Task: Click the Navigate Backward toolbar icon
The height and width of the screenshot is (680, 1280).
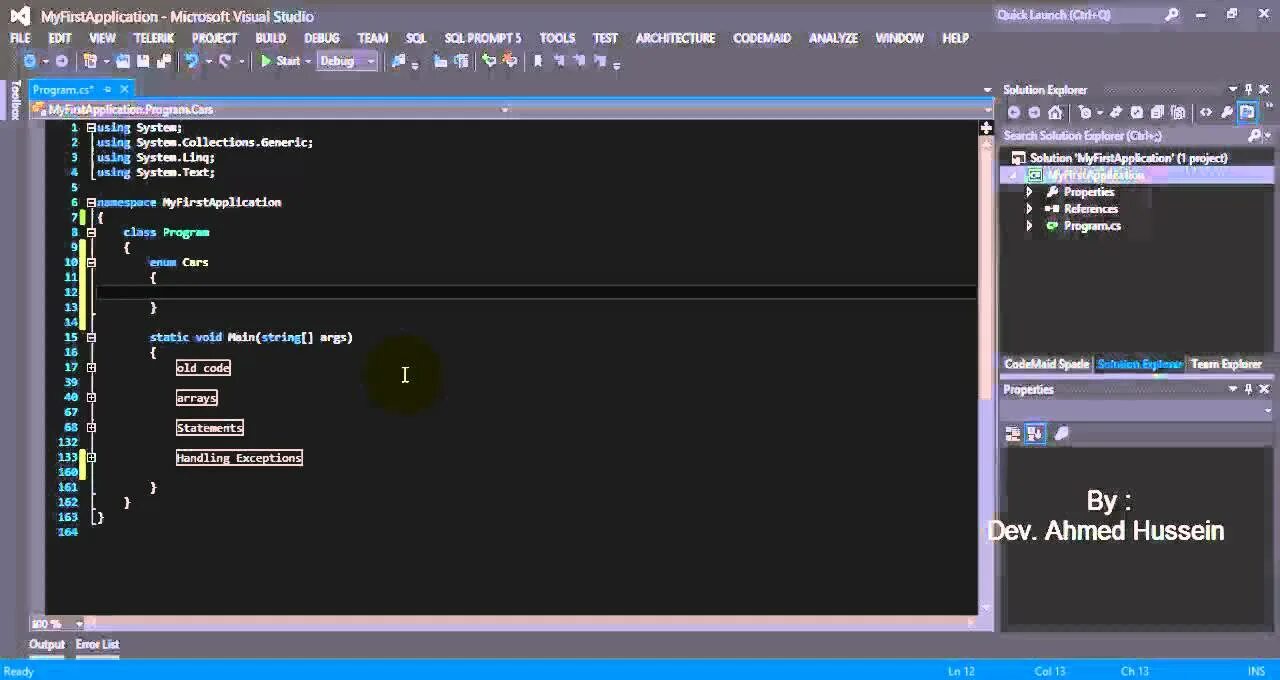Action: click(x=30, y=61)
